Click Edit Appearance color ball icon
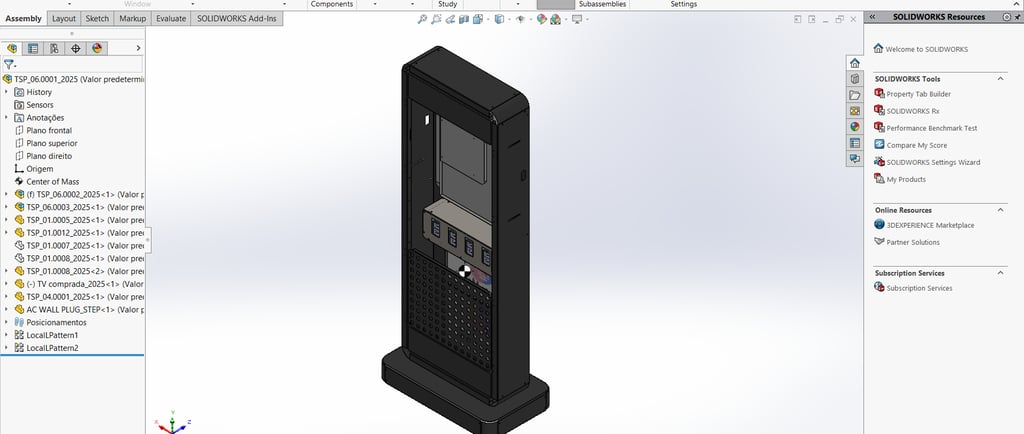The width and height of the screenshot is (1024, 434). 541,20
